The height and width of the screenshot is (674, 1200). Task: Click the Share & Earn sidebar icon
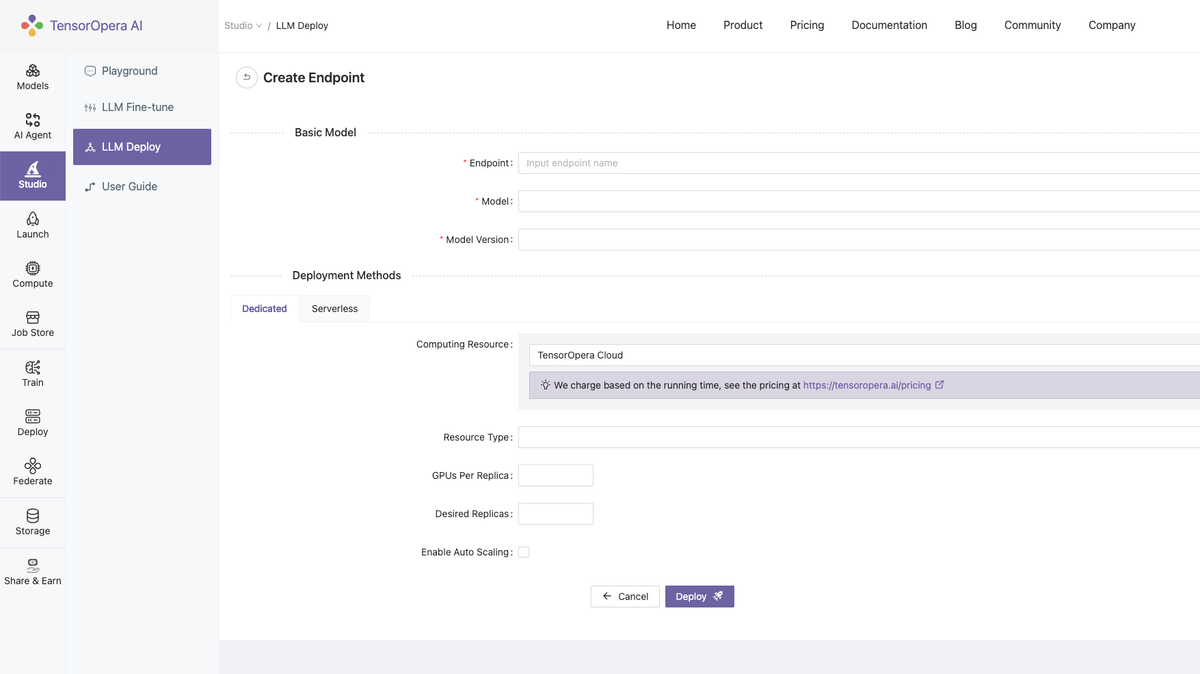pyautogui.click(x=32, y=571)
